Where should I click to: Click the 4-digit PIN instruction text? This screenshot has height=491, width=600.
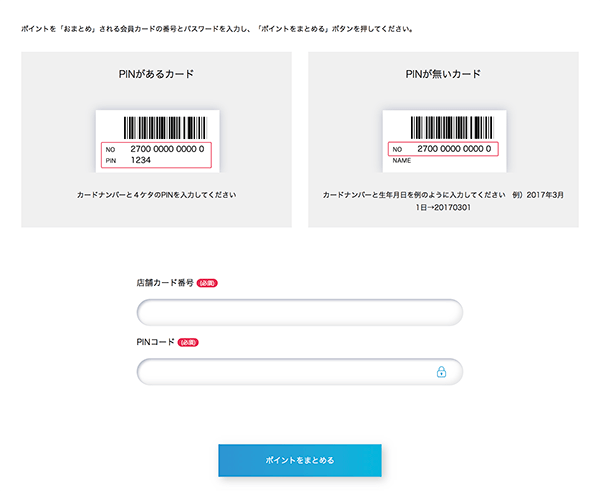[157, 195]
